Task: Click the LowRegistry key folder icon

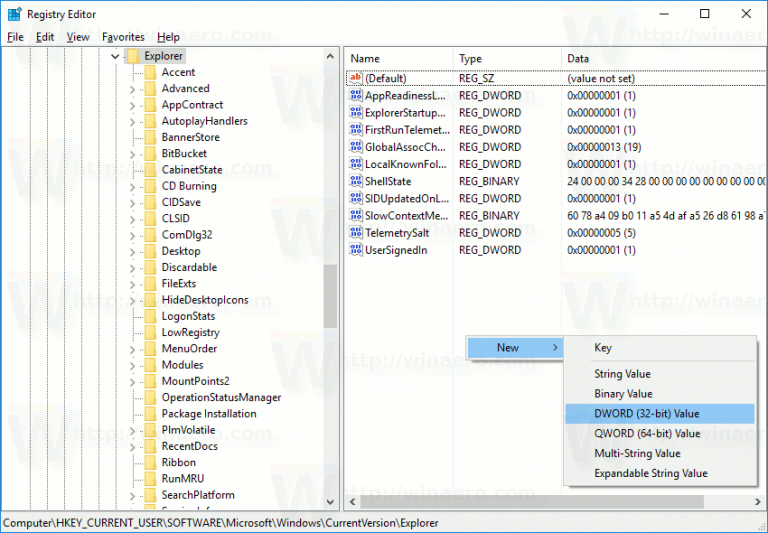Action: [150, 332]
